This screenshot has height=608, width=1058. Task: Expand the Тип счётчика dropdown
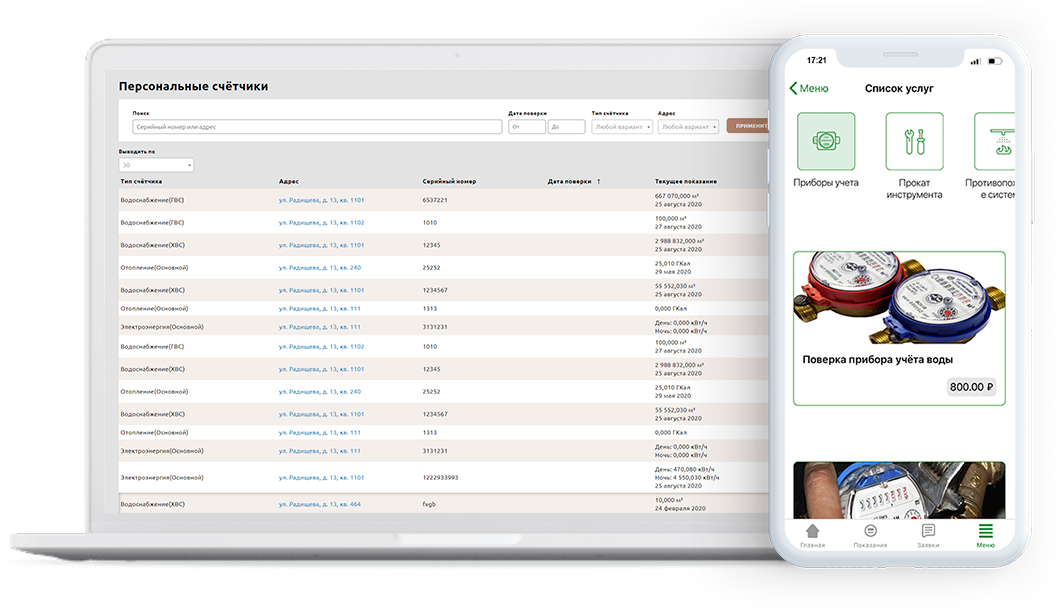pyautogui.click(x=622, y=127)
